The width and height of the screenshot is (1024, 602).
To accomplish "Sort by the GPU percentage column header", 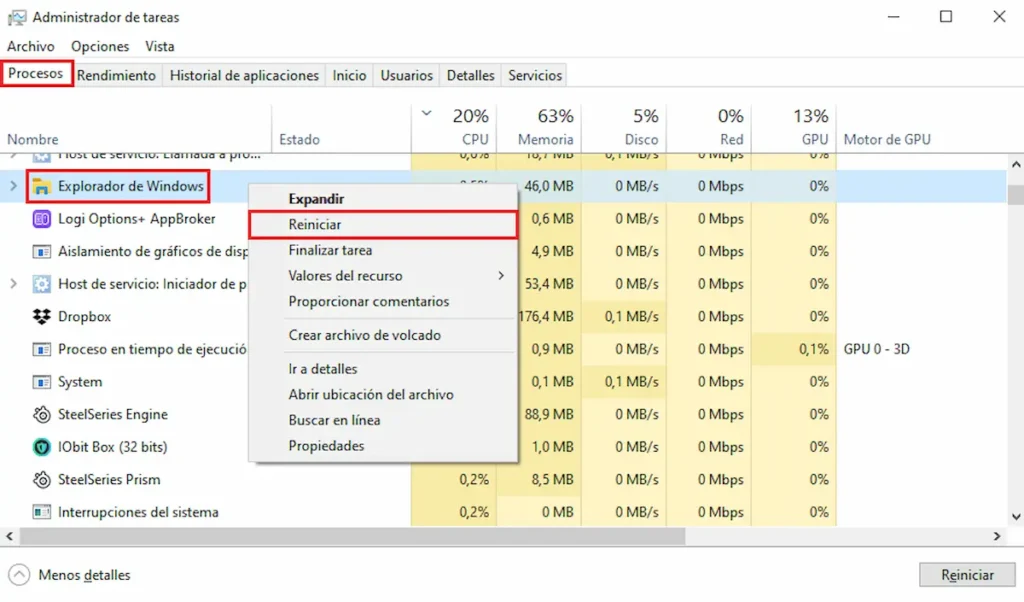I will pyautogui.click(x=793, y=129).
